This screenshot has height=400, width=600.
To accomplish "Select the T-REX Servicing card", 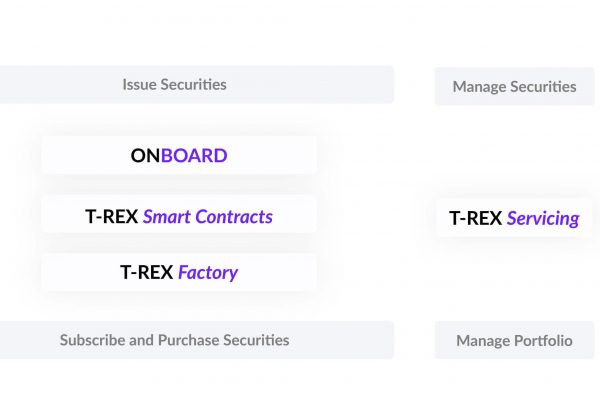I will point(514,218).
